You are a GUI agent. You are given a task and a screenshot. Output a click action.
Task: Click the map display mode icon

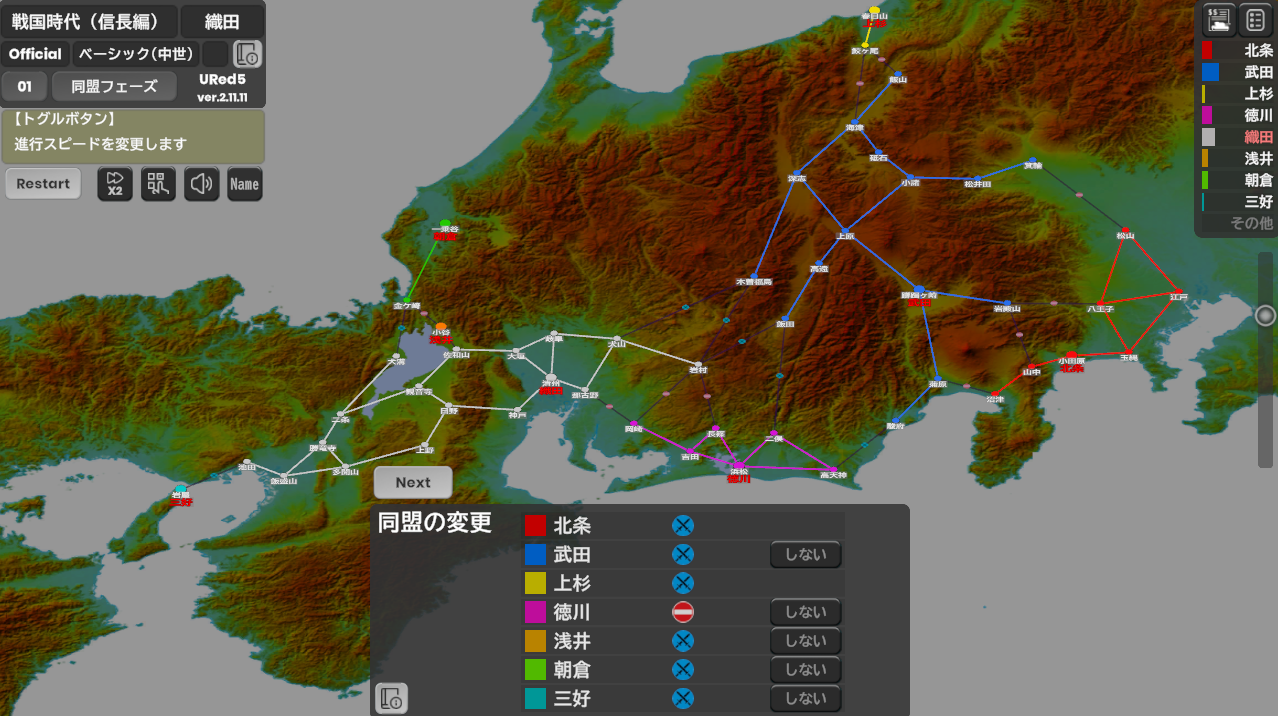coord(158,184)
